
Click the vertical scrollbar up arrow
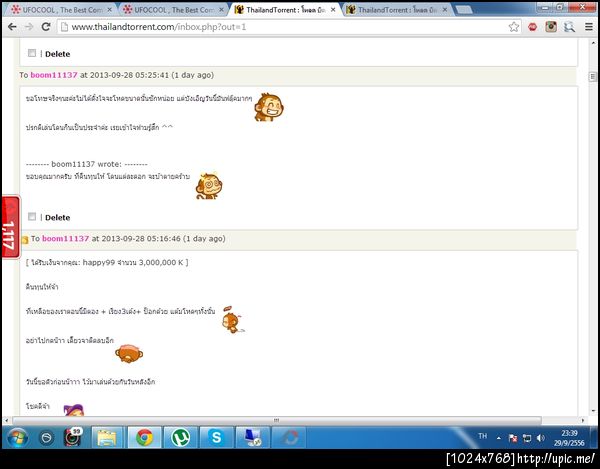[592, 43]
